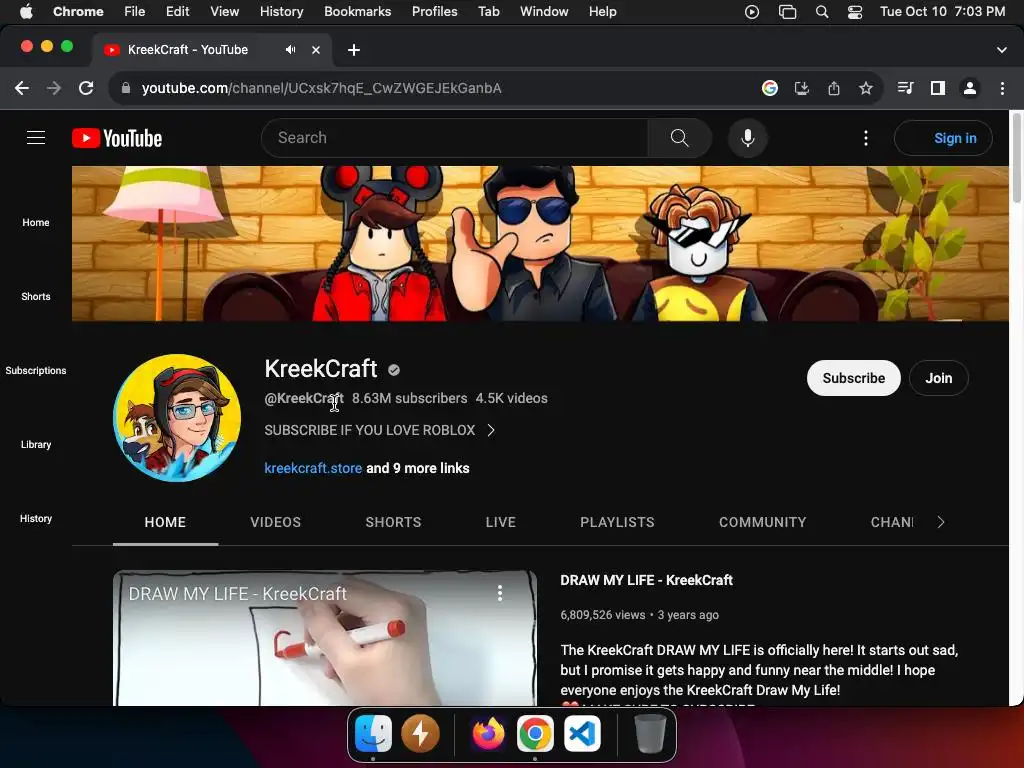Open the LIVE tab
The width and height of the screenshot is (1024, 768).
pyautogui.click(x=501, y=522)
